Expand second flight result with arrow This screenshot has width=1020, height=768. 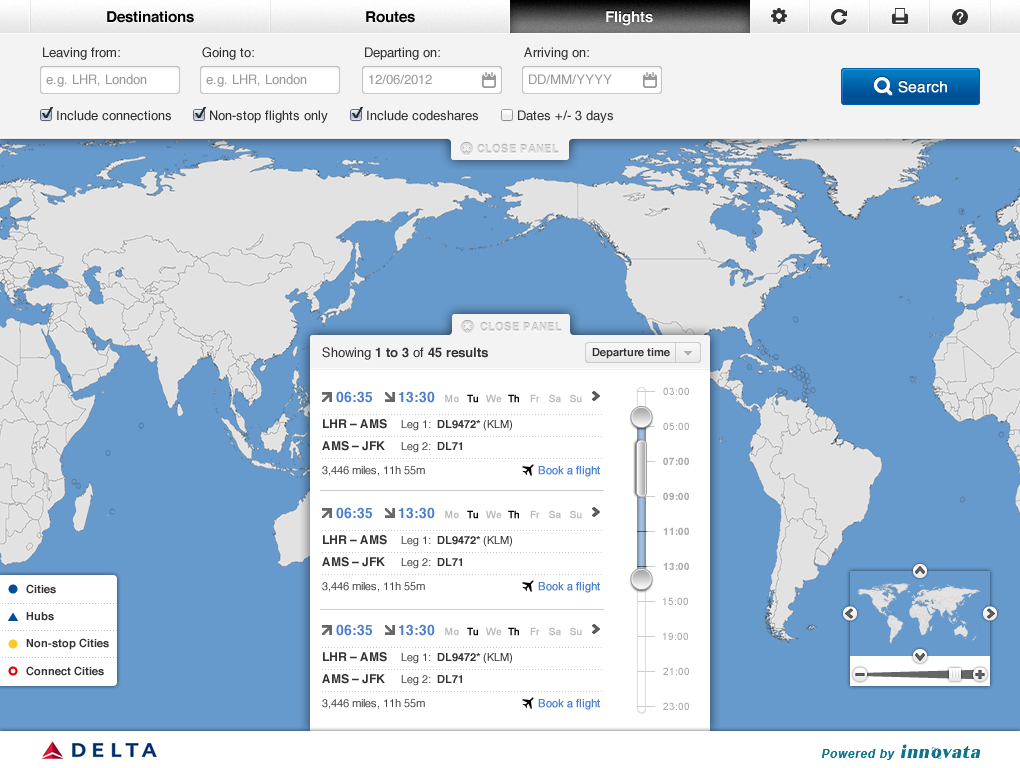pos(595,512)
